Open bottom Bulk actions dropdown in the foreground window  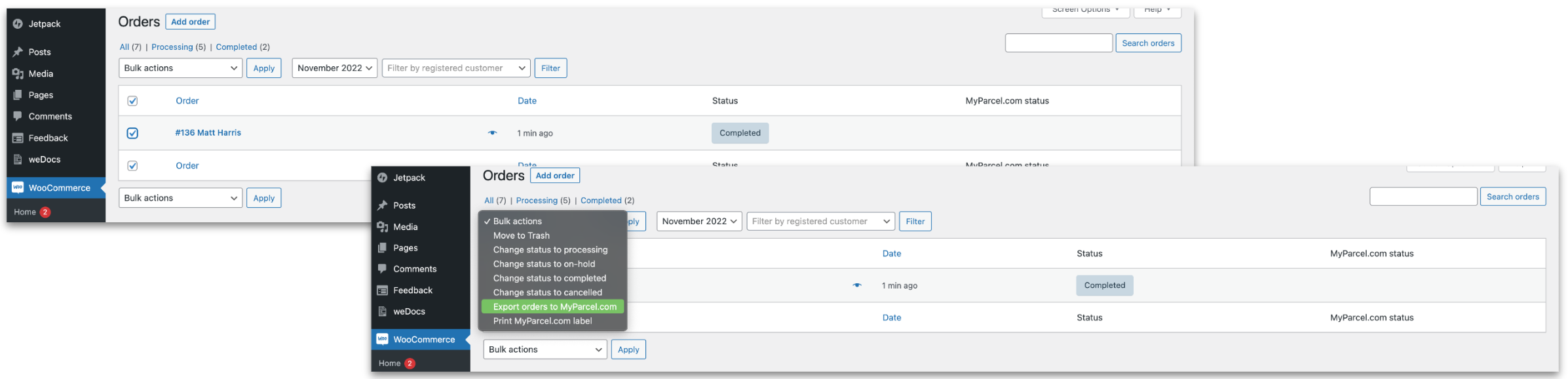[545, 349]
